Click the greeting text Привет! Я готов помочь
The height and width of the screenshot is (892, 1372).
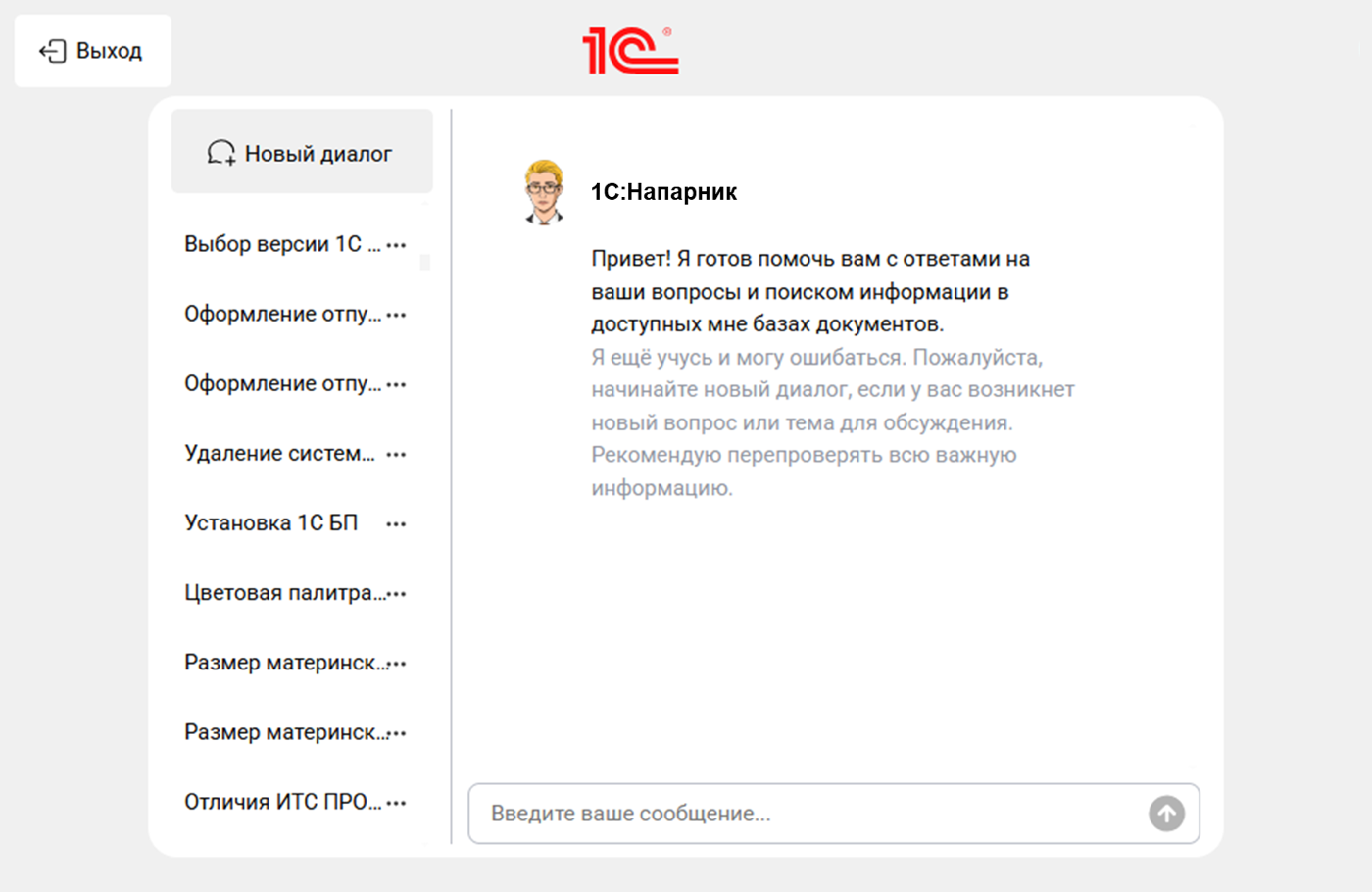[810, 291]
